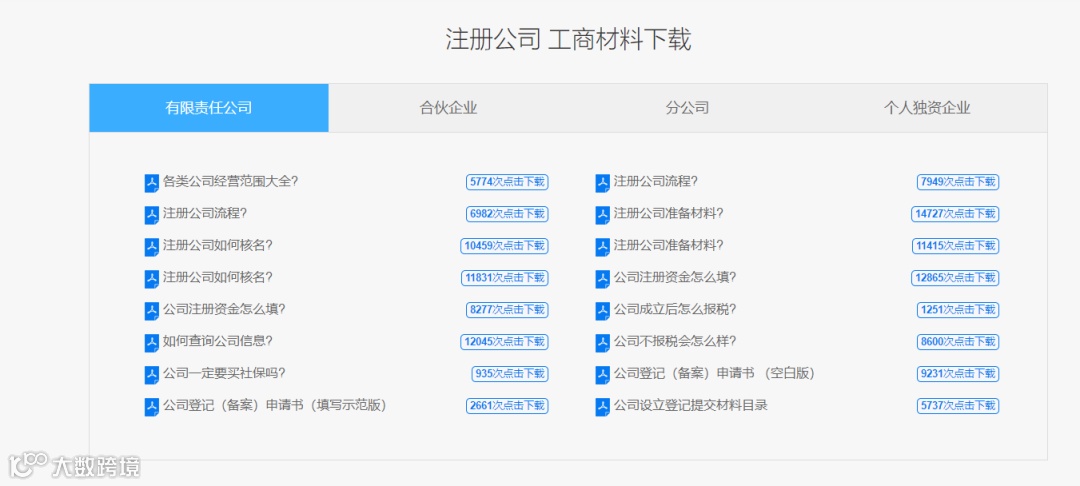
Task: Open 公司注册资金怎么填? link with 8277 downloads
Action: point(224,310)
